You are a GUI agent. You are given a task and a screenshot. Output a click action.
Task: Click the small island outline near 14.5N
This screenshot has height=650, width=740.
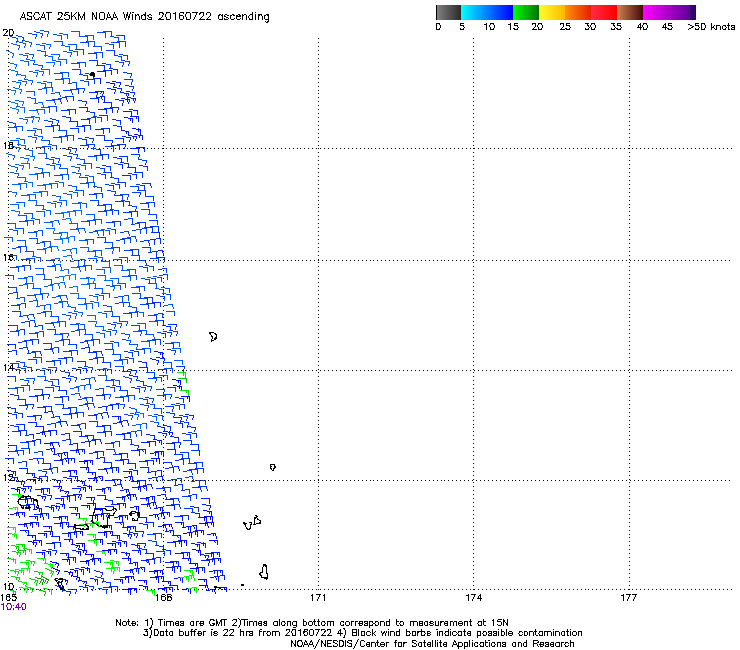(213, 337)
